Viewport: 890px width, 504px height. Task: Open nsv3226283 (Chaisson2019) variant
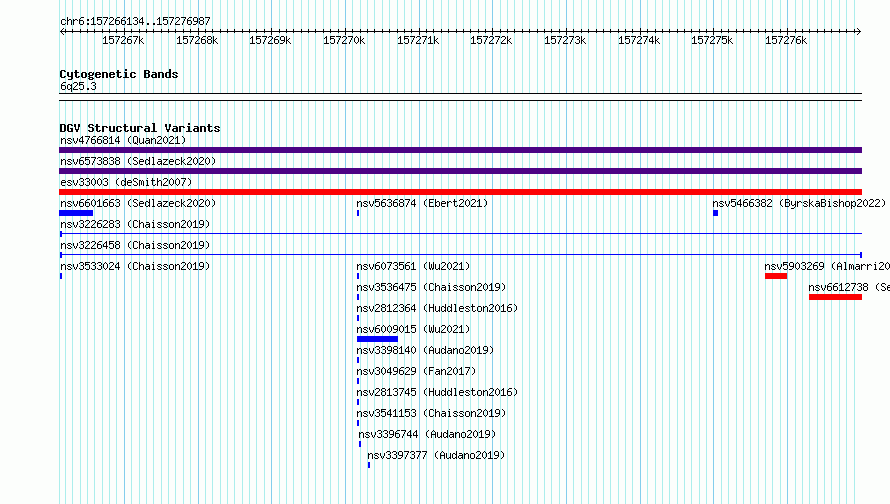135,224
